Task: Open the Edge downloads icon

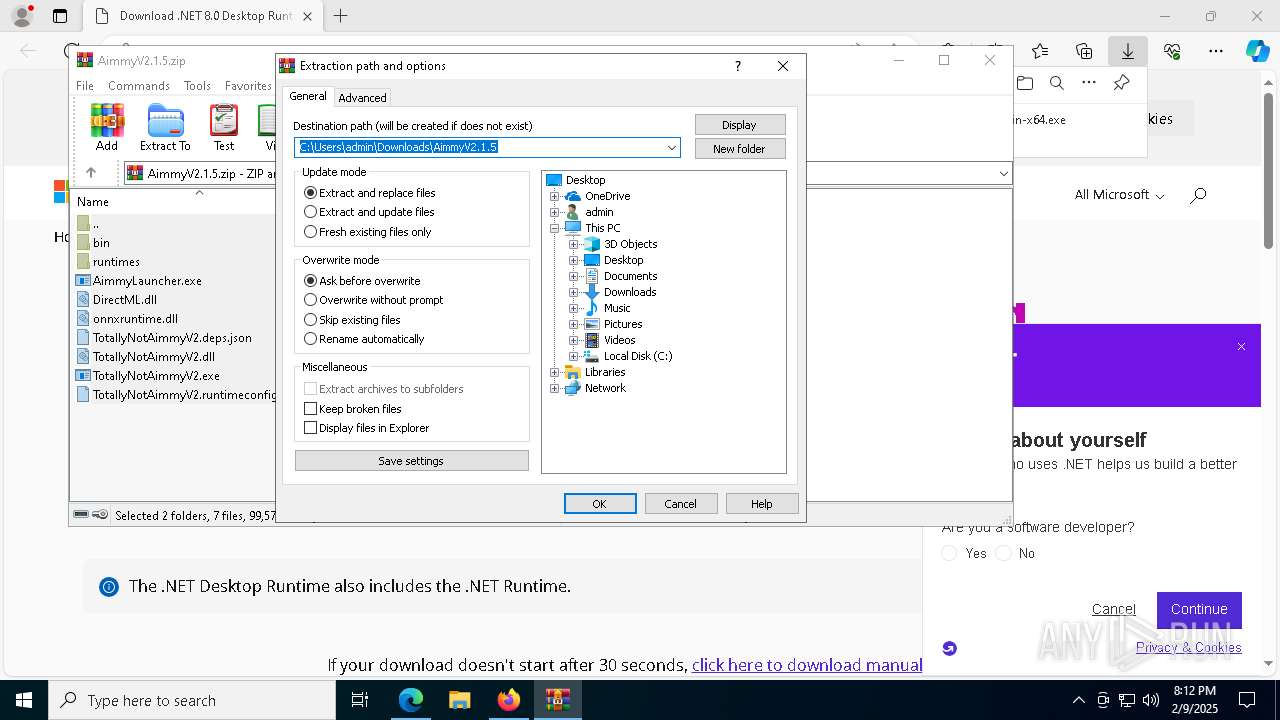Action: pos(1127,51)
